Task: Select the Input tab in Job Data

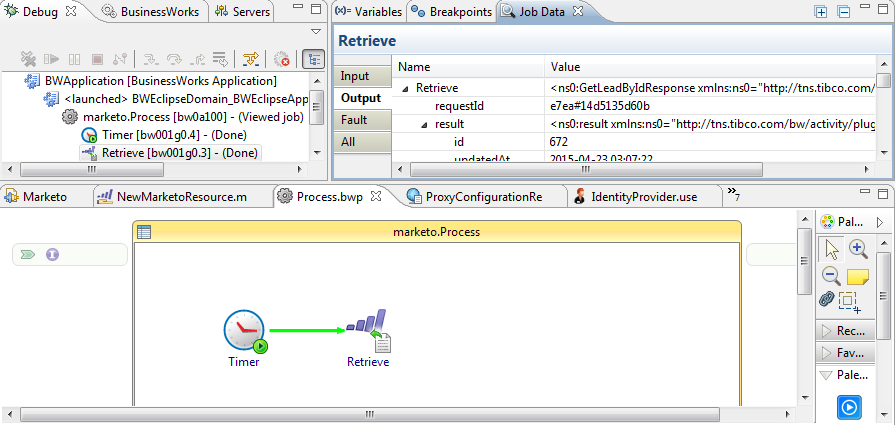Action: 362,76
